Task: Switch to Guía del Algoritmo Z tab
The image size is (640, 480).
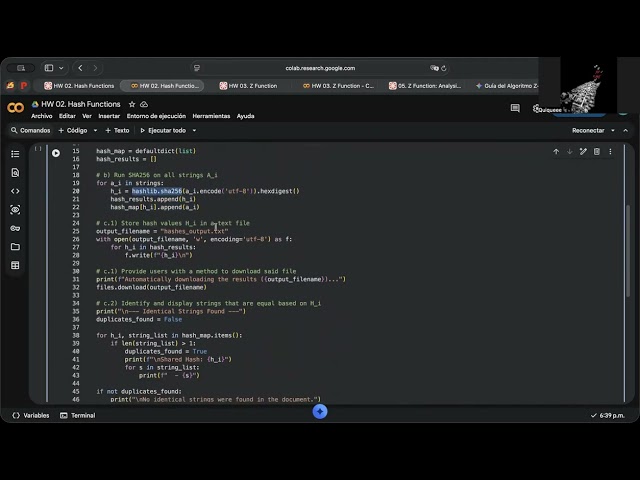Action: [x=507, y=86]
